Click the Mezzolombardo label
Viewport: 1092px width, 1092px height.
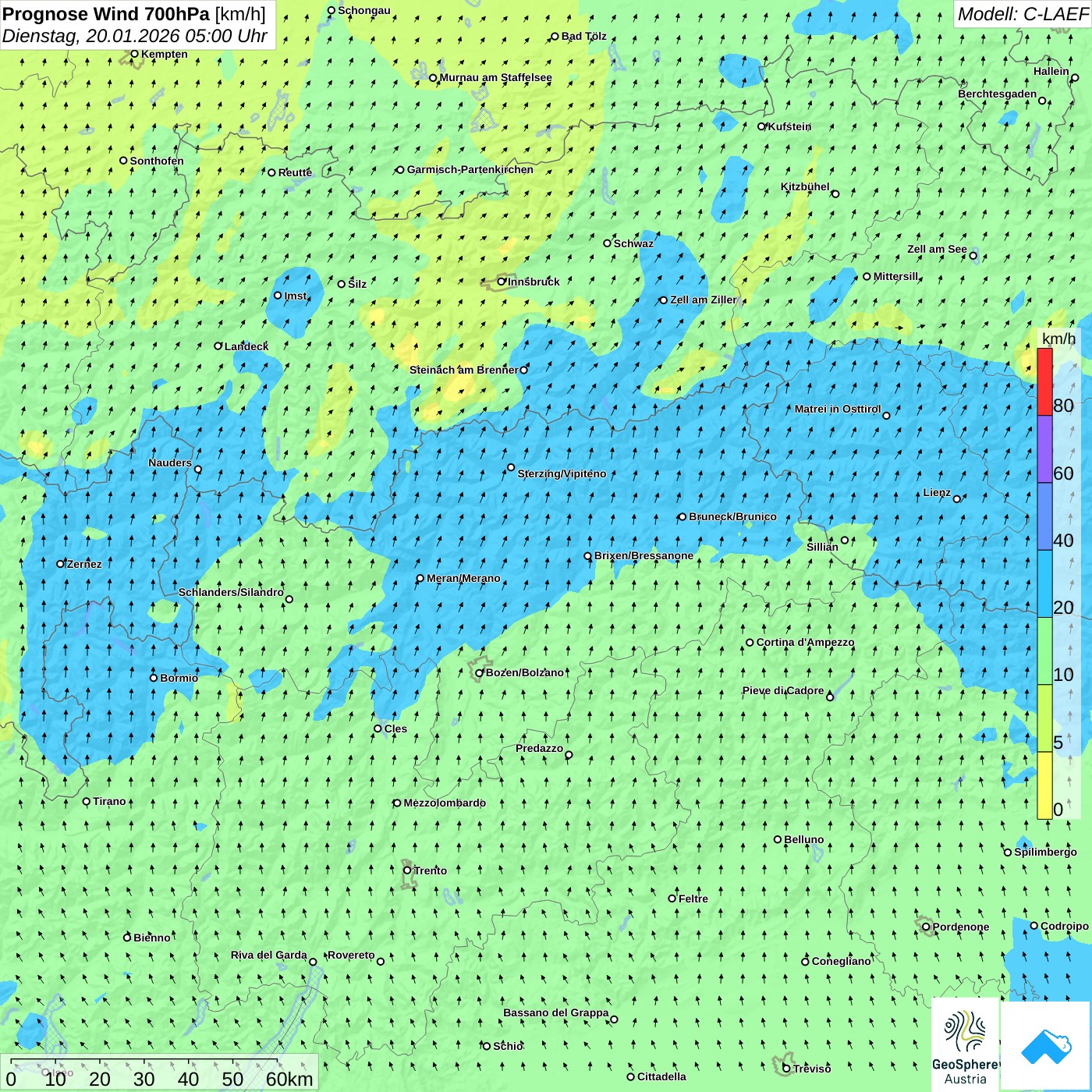point(445,803)
